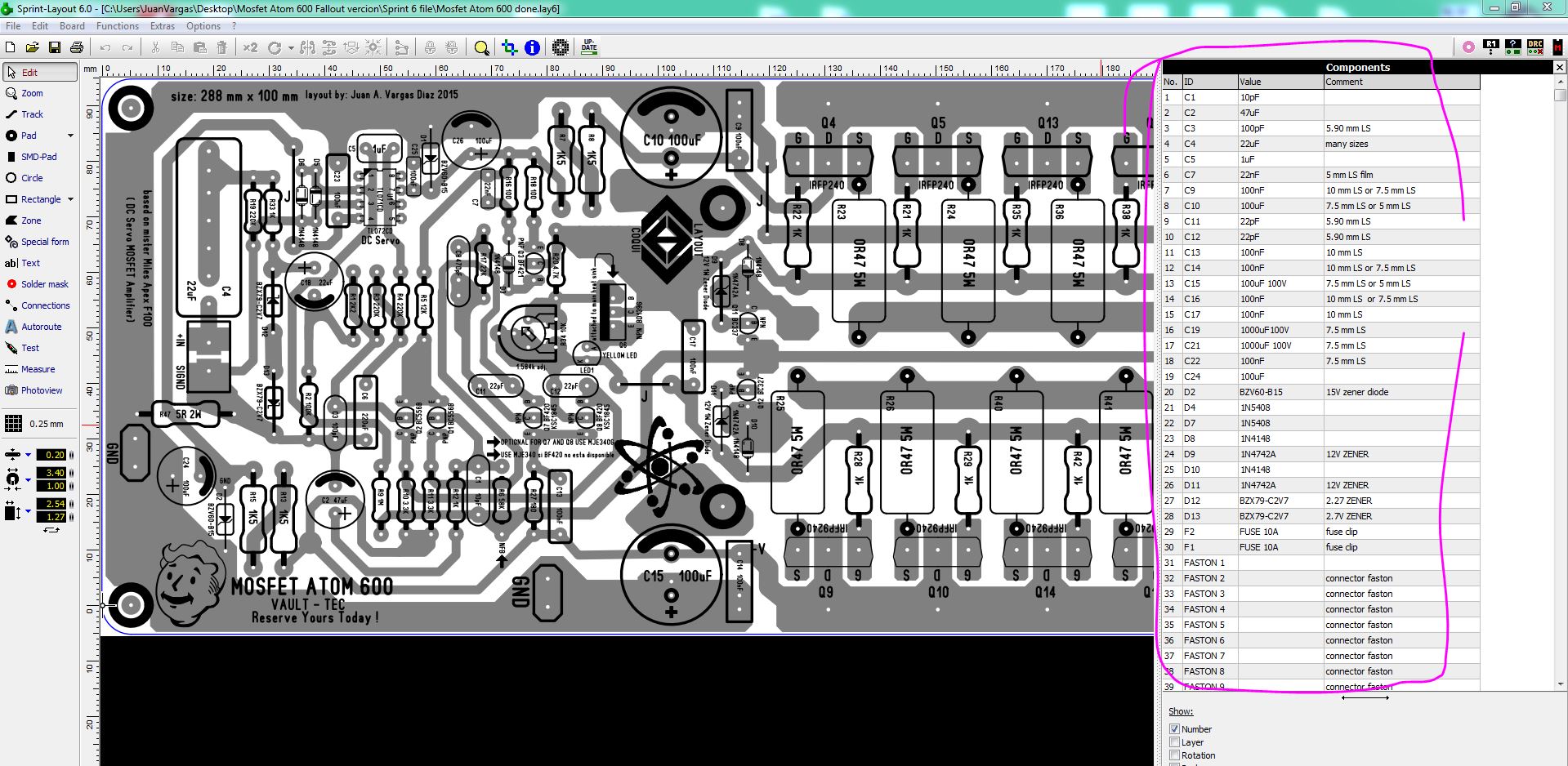Click the Duplicate x2 toolbar icon
Viewport: 1568px width, 766px height.
250,47
